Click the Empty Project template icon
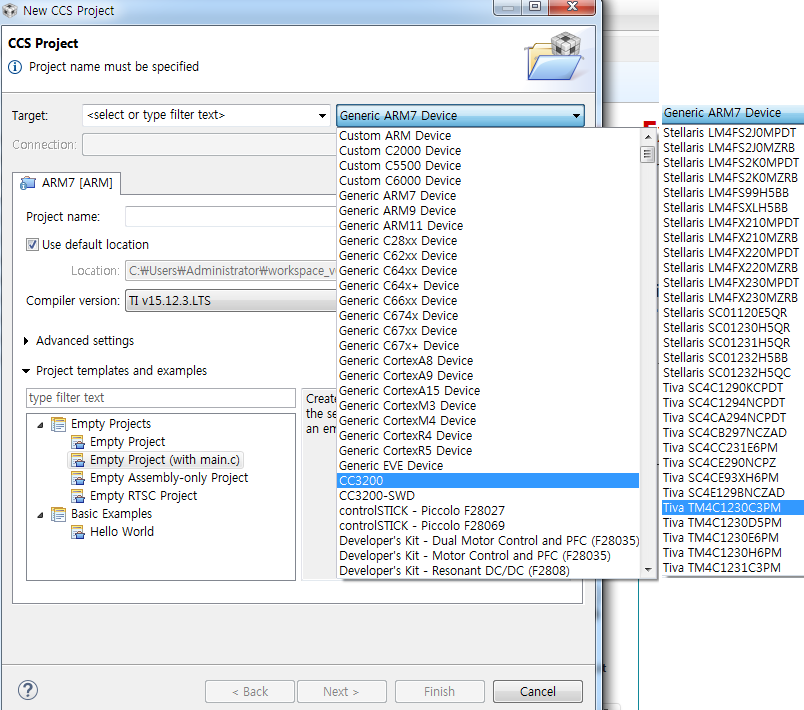 [x=77, y=442]
